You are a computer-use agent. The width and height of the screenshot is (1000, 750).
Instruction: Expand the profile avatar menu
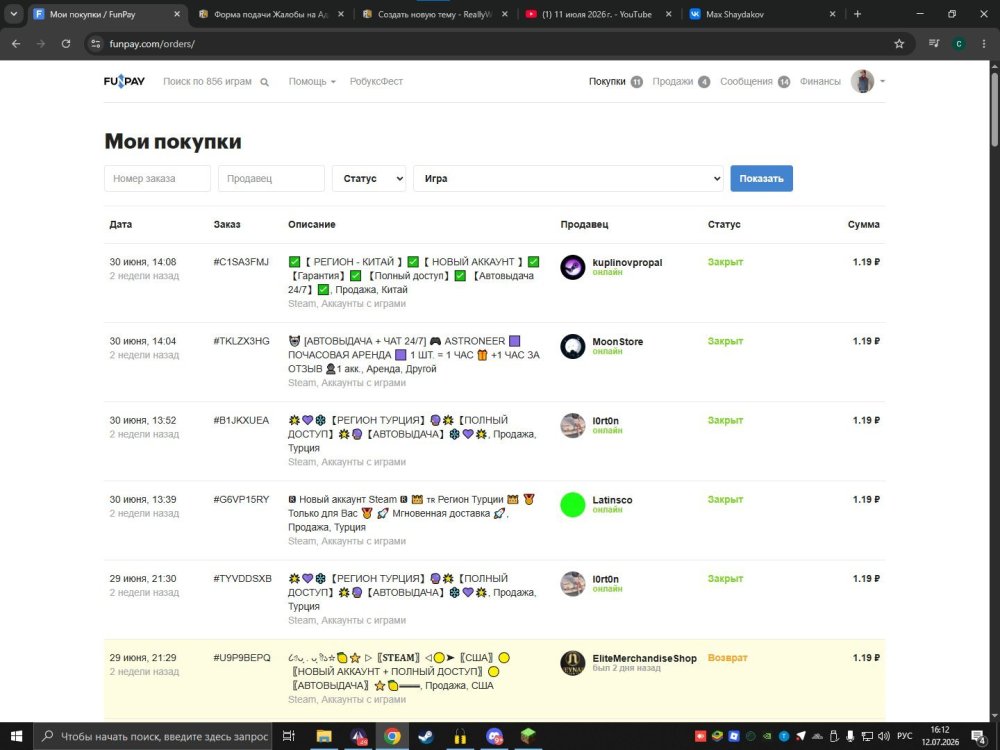point(868,82)
